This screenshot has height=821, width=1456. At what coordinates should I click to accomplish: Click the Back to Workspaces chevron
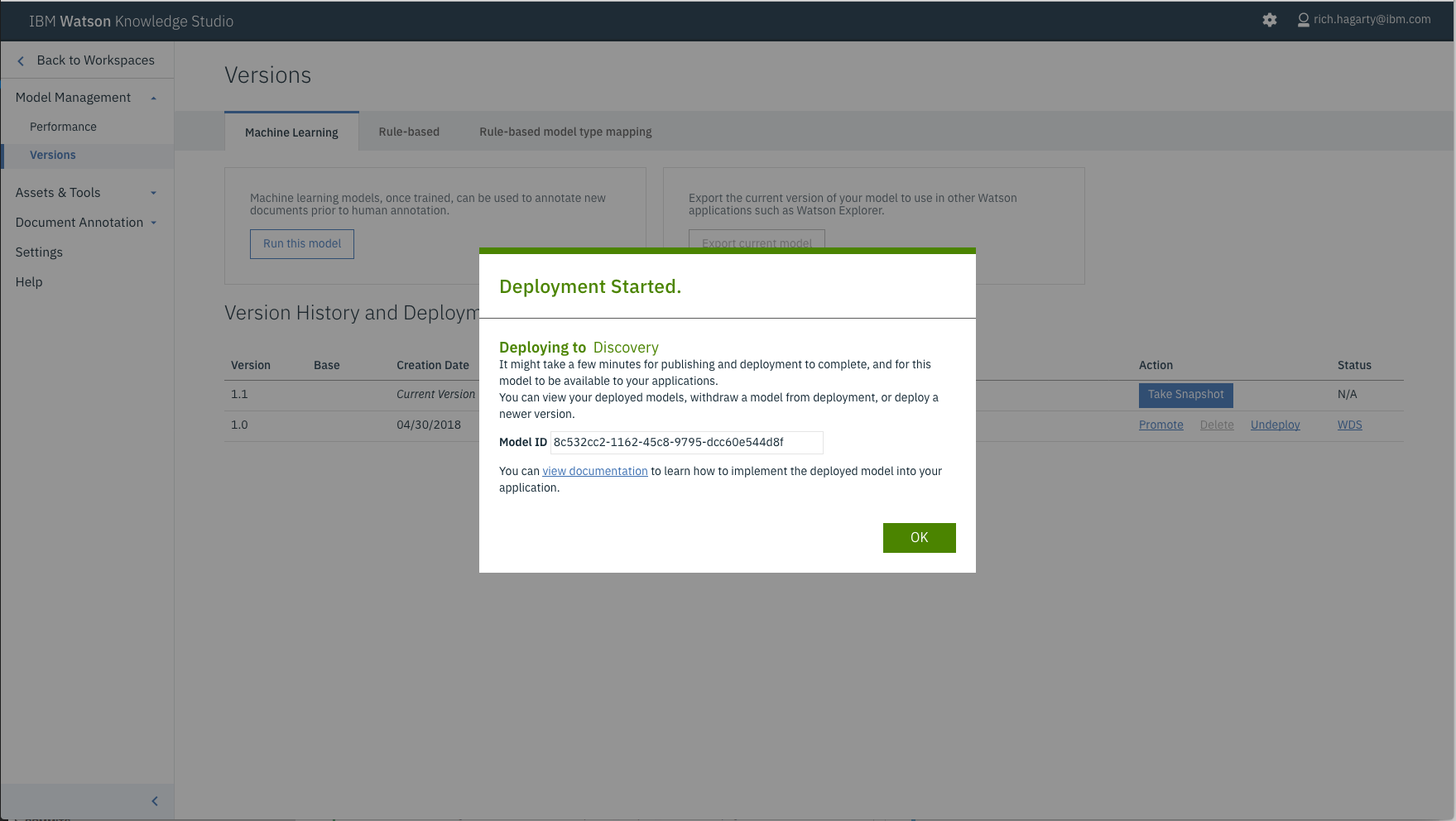pos(21,60)
